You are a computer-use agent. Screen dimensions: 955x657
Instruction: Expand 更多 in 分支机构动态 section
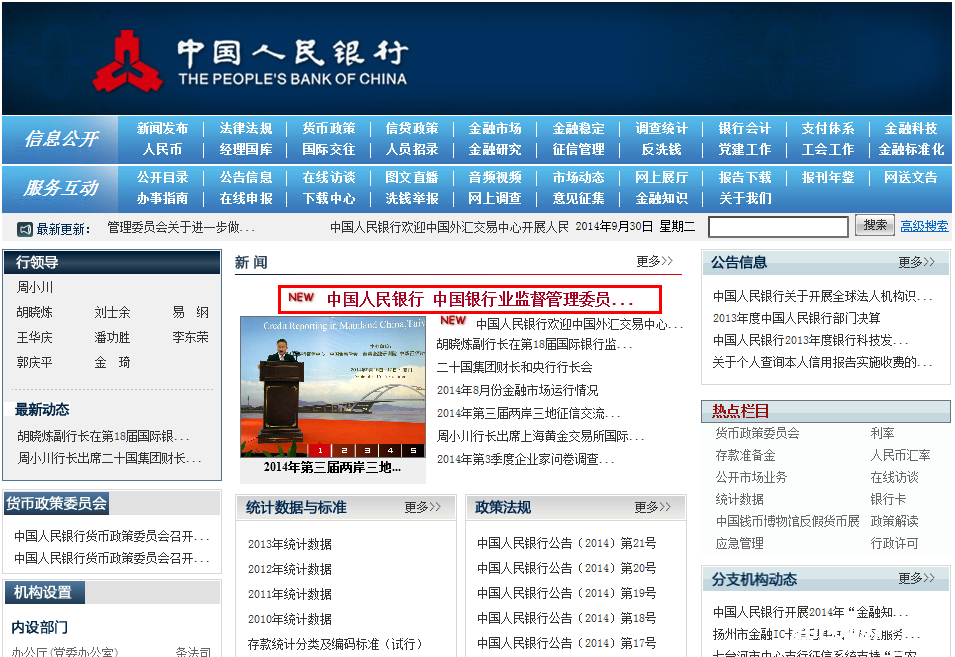[916, 578]
